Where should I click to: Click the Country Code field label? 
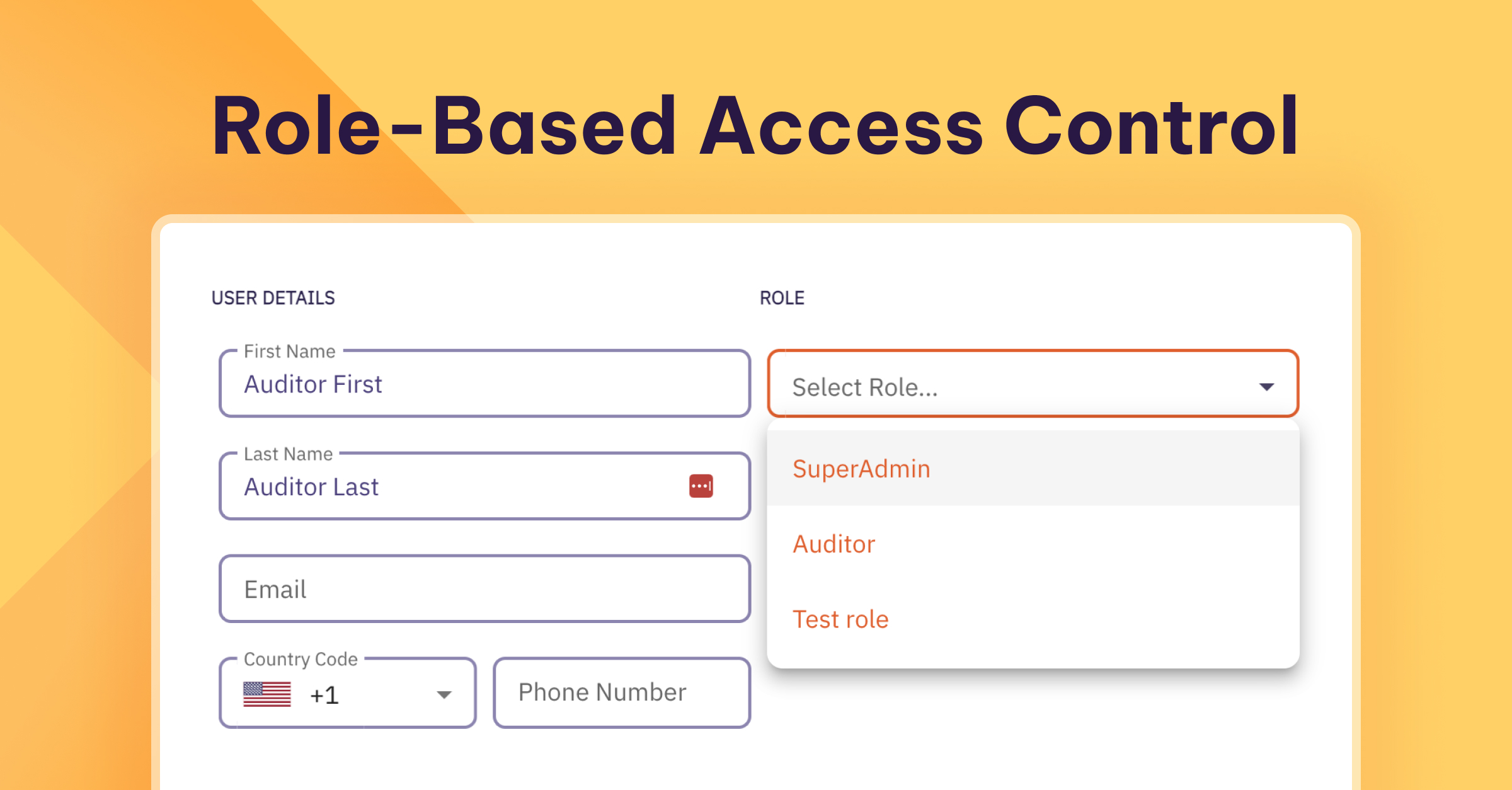pyautogui.click(x=301, y=659)
